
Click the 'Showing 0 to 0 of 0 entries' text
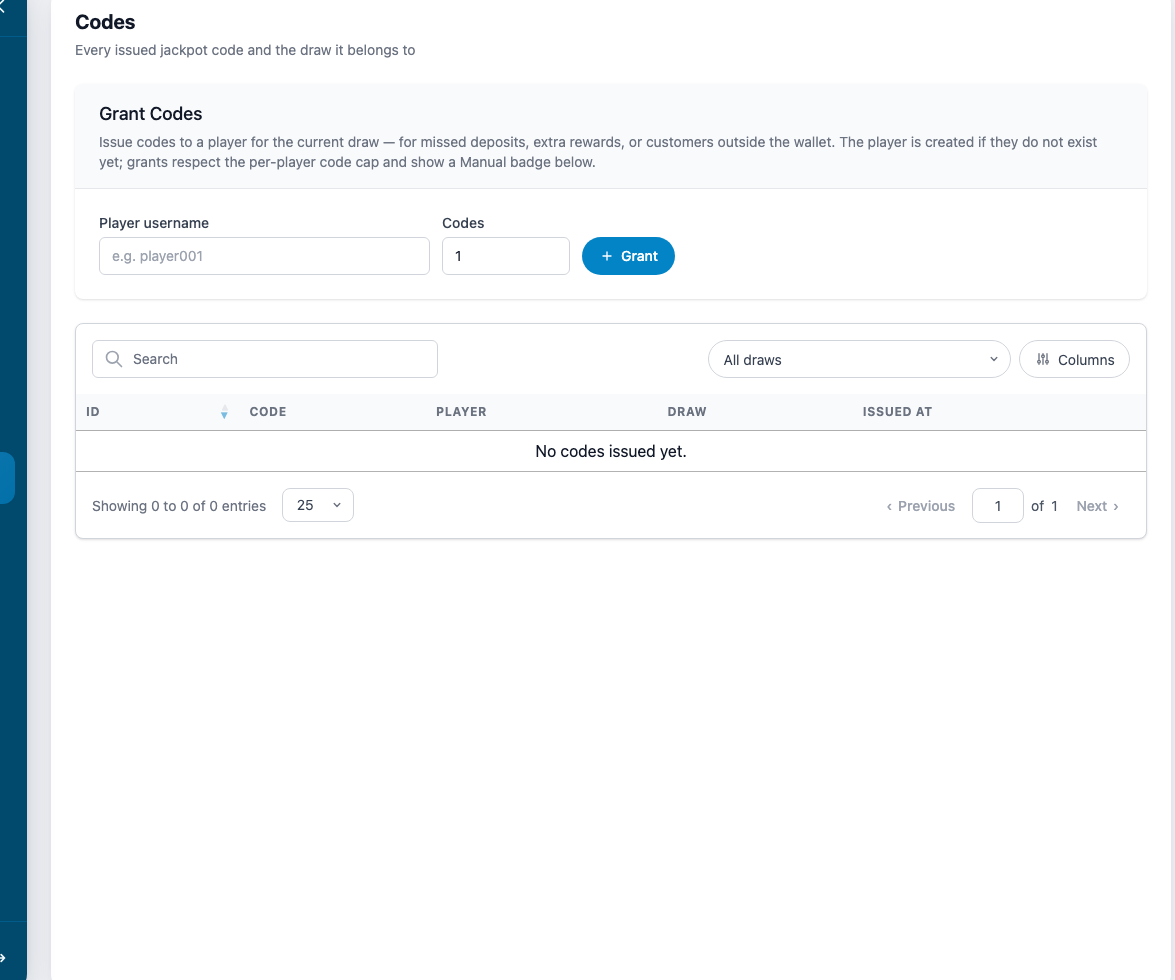click(x=179, y=506)
